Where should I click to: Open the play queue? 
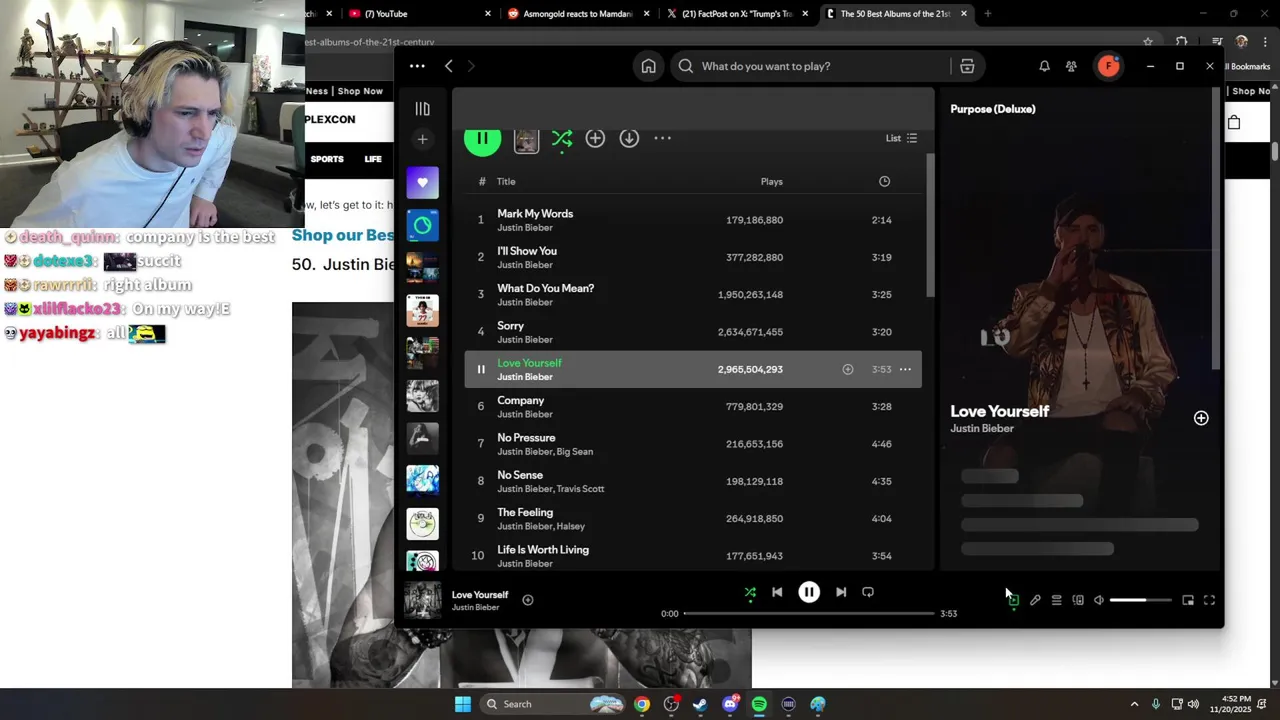click(x=1056, y=600)
